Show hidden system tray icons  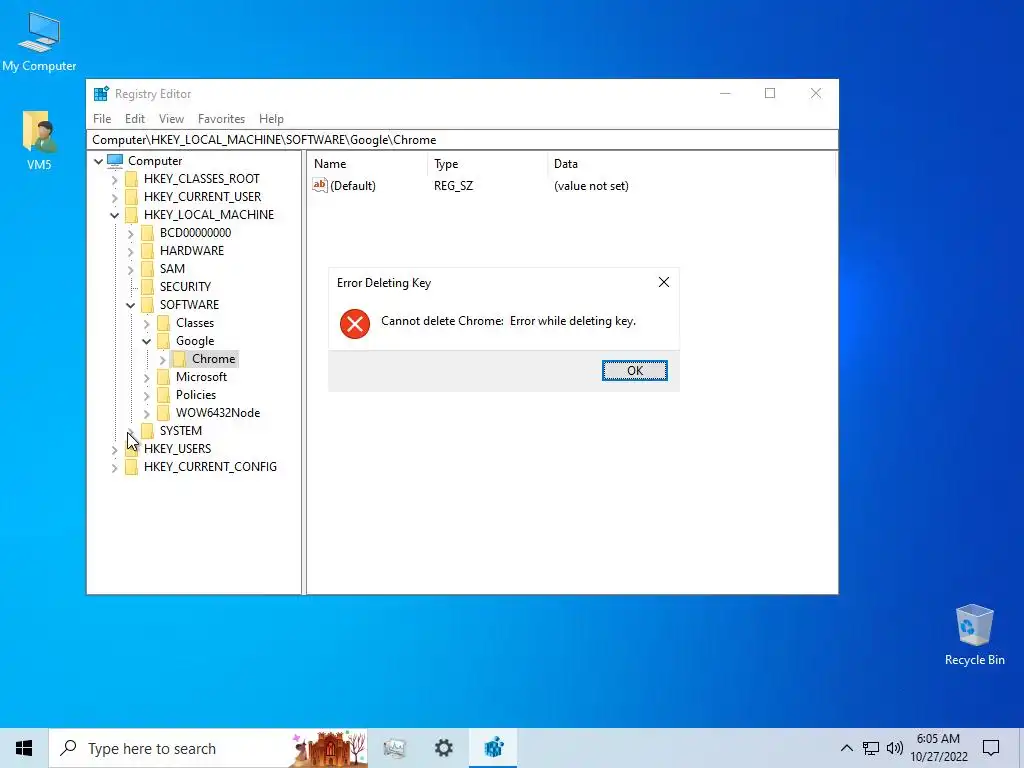point(846,748)
